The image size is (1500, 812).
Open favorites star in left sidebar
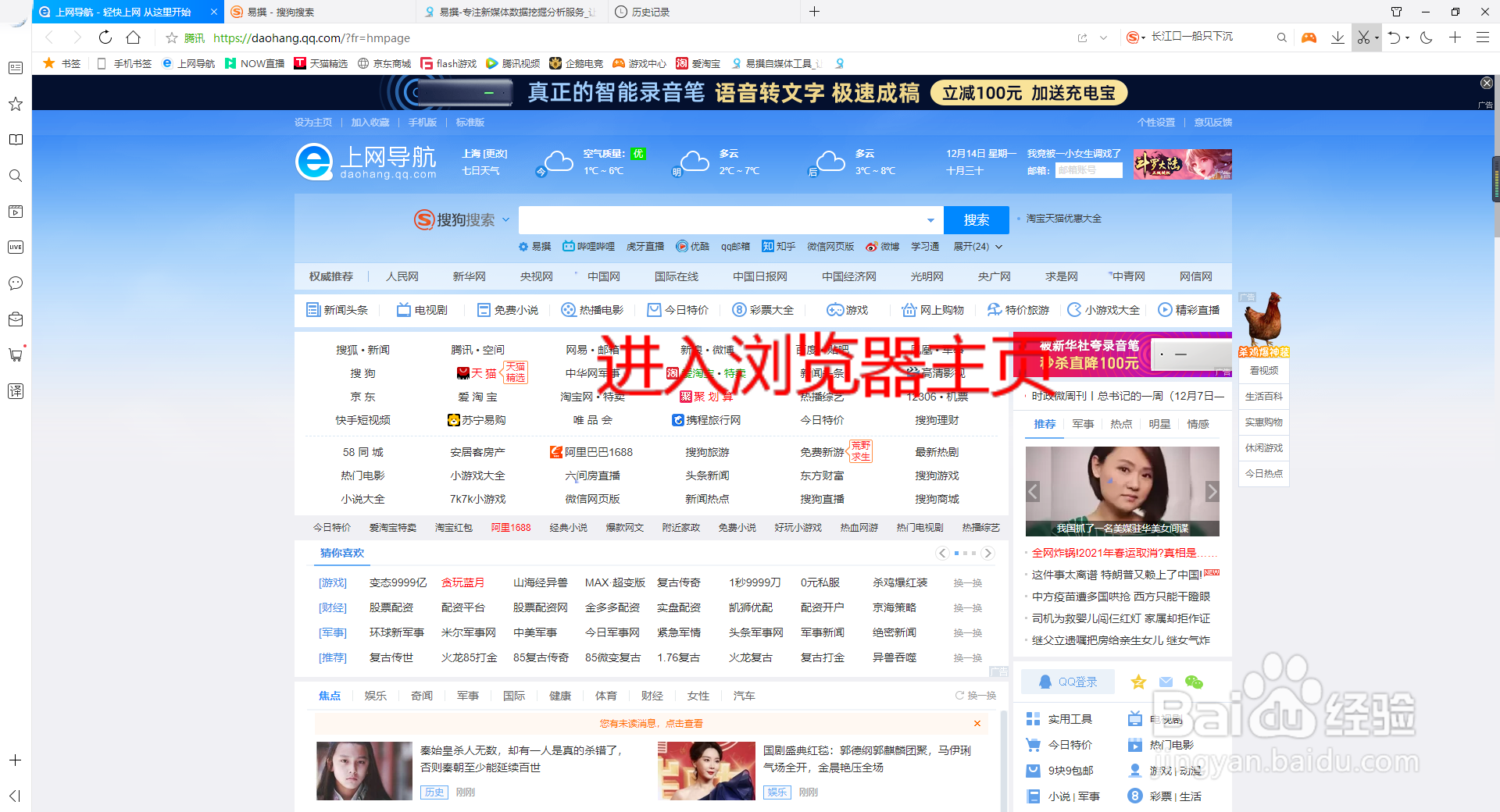(x=16, y=104)
